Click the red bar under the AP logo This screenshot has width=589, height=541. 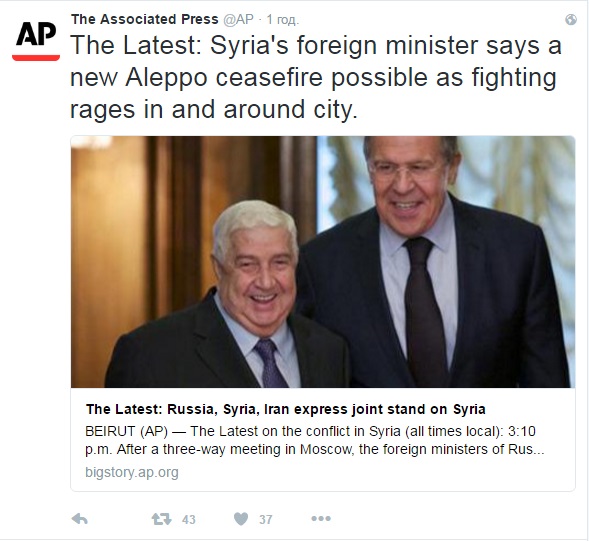pos(36,57)
